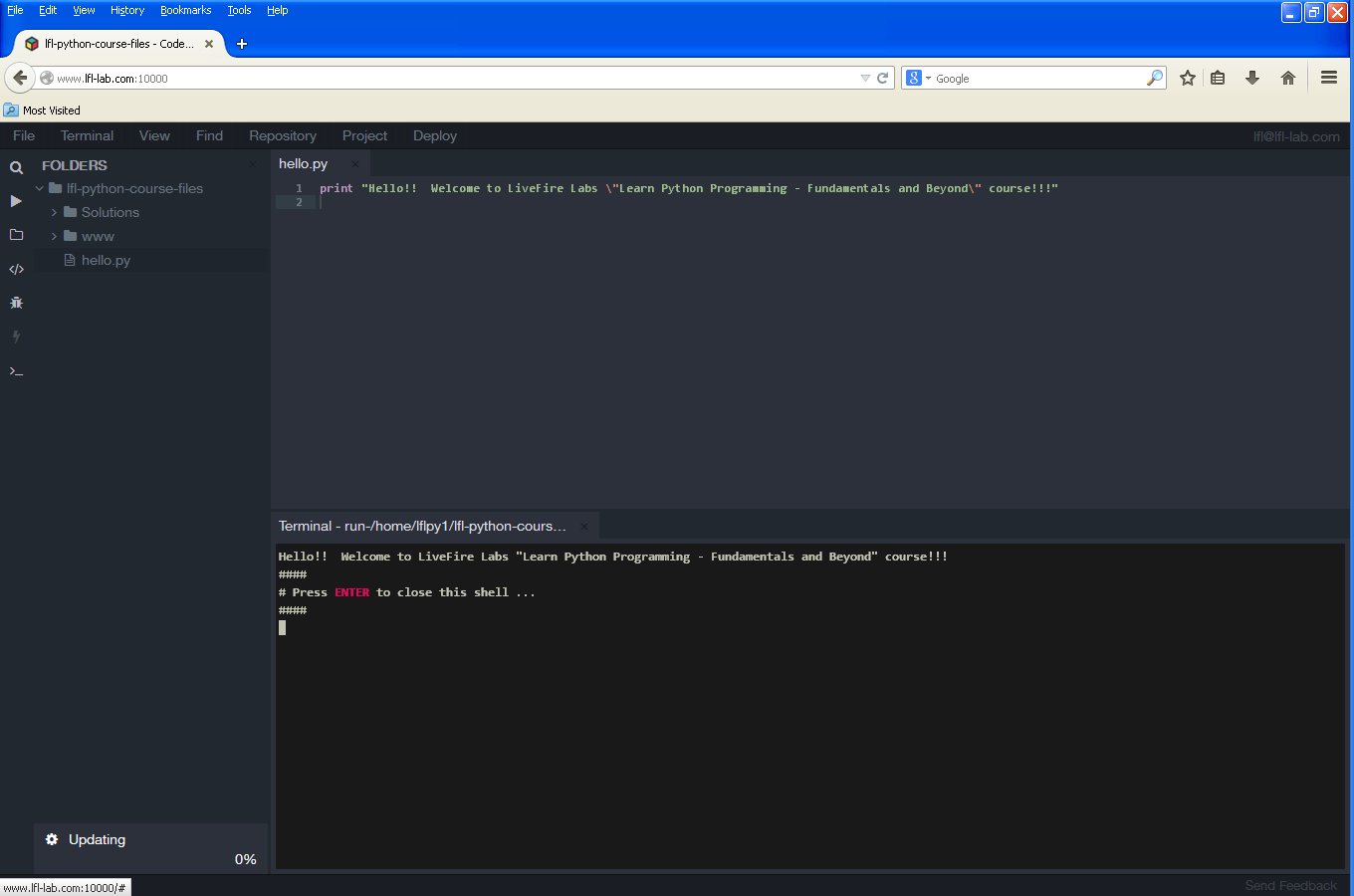Viewport: 1354px width, 896px height.
Task: Click the search icon in the left sidebar
Action: (16, 167)
